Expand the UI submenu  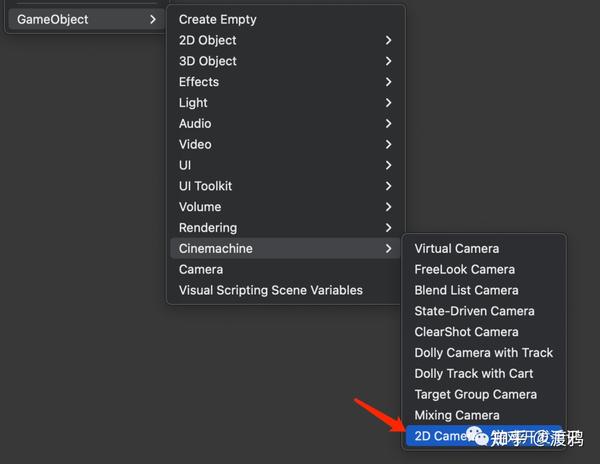click(185, 165)
